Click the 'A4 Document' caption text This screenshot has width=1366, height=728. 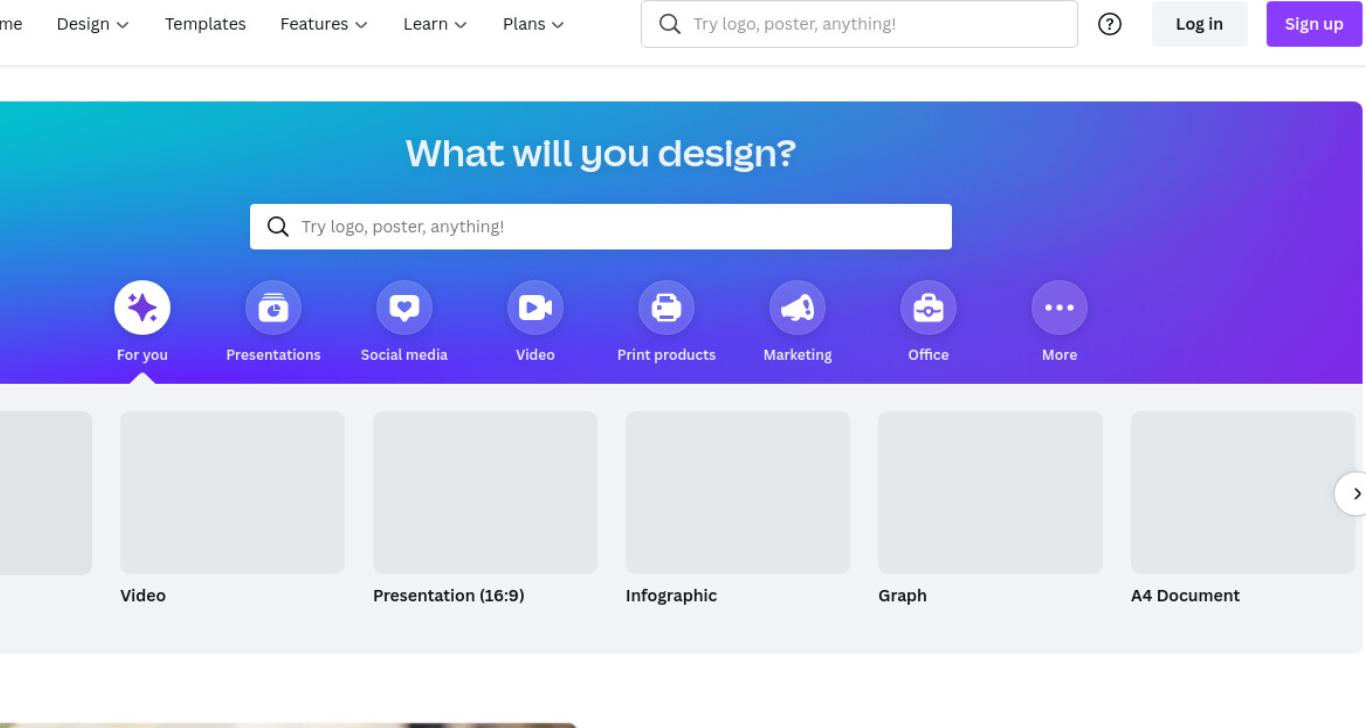1185,596
